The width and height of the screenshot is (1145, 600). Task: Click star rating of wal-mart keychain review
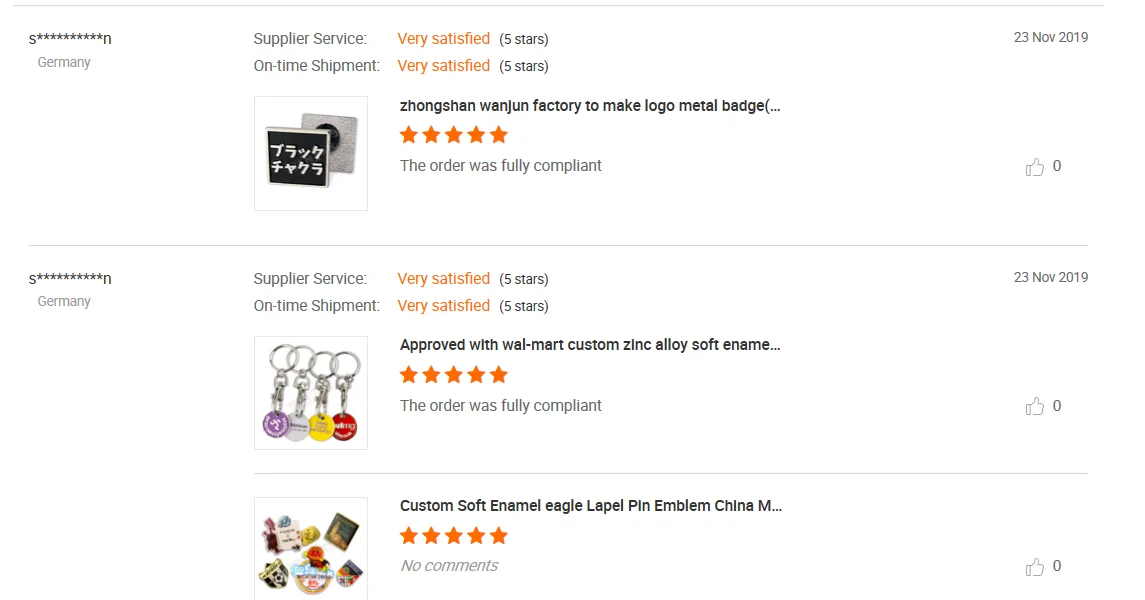(454, 375)
